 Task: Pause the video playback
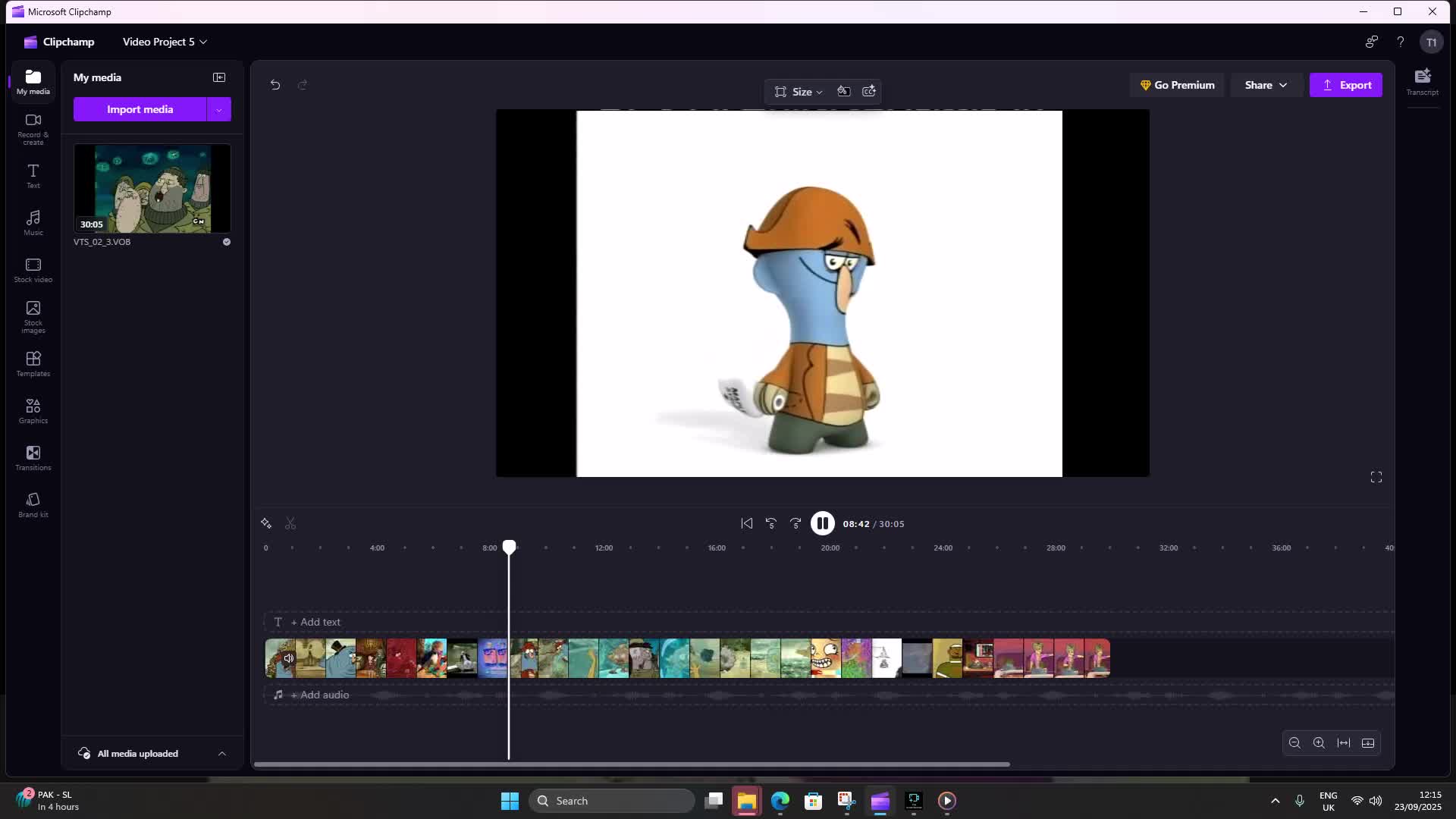pos(822,523)
